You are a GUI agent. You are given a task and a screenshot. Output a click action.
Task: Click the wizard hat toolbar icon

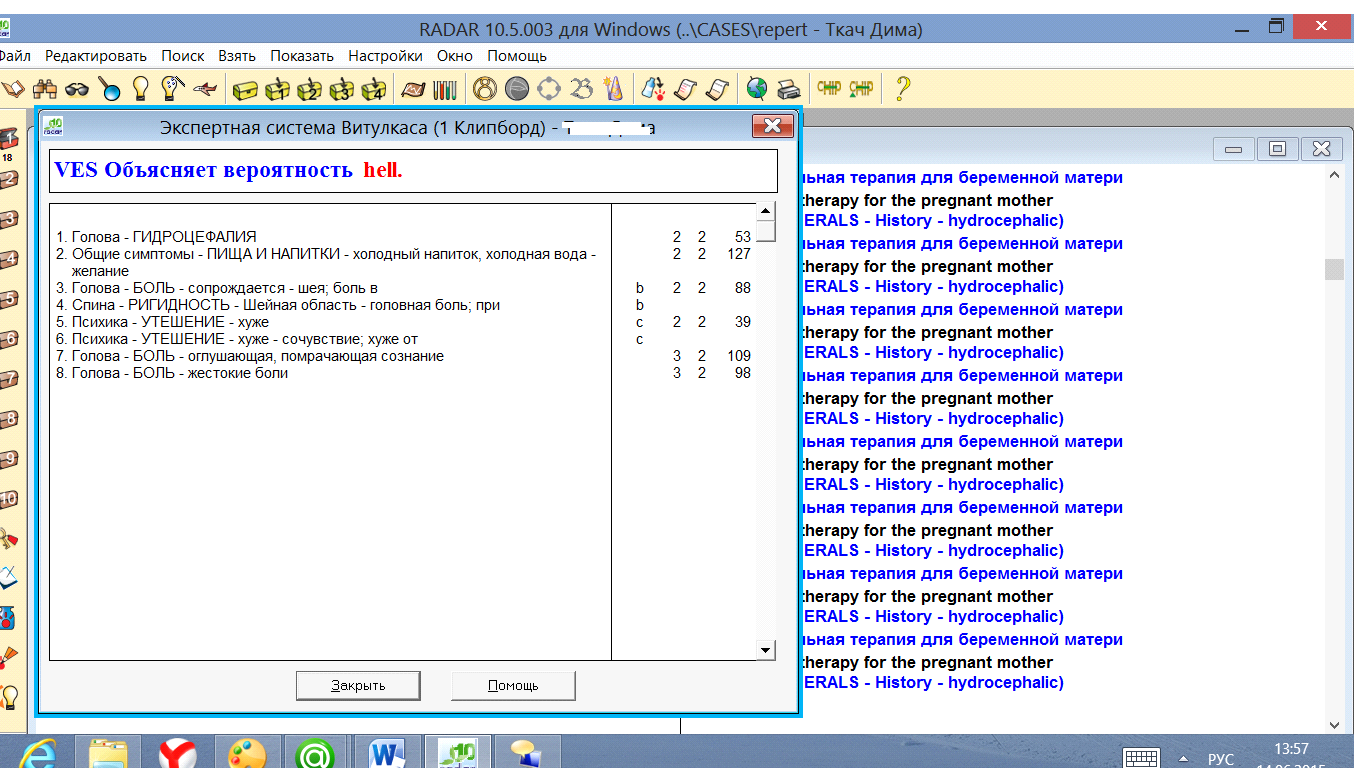[x=613, y=89]
